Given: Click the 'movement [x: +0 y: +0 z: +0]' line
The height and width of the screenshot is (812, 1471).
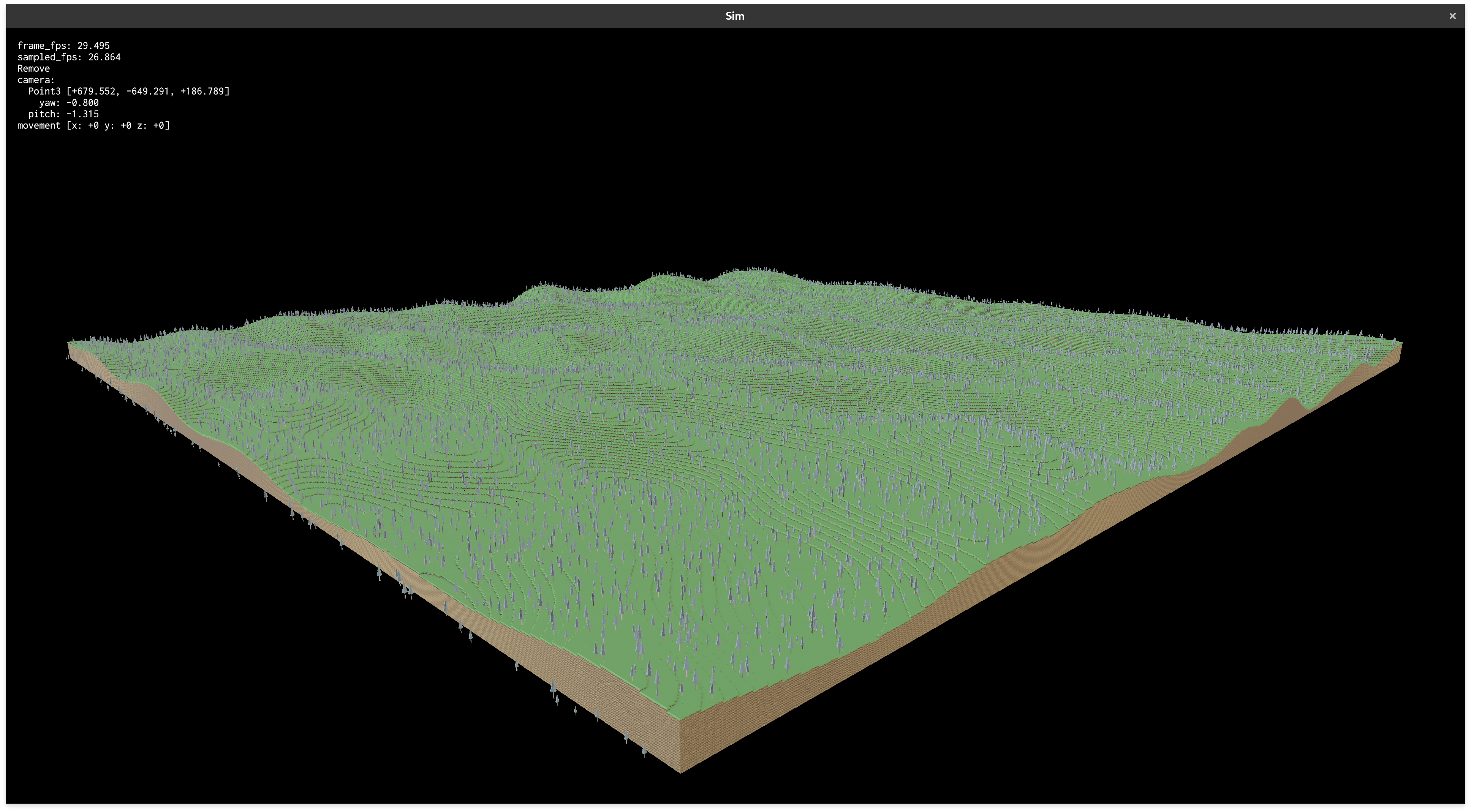Looking at the screenshot, I should 94,126.
